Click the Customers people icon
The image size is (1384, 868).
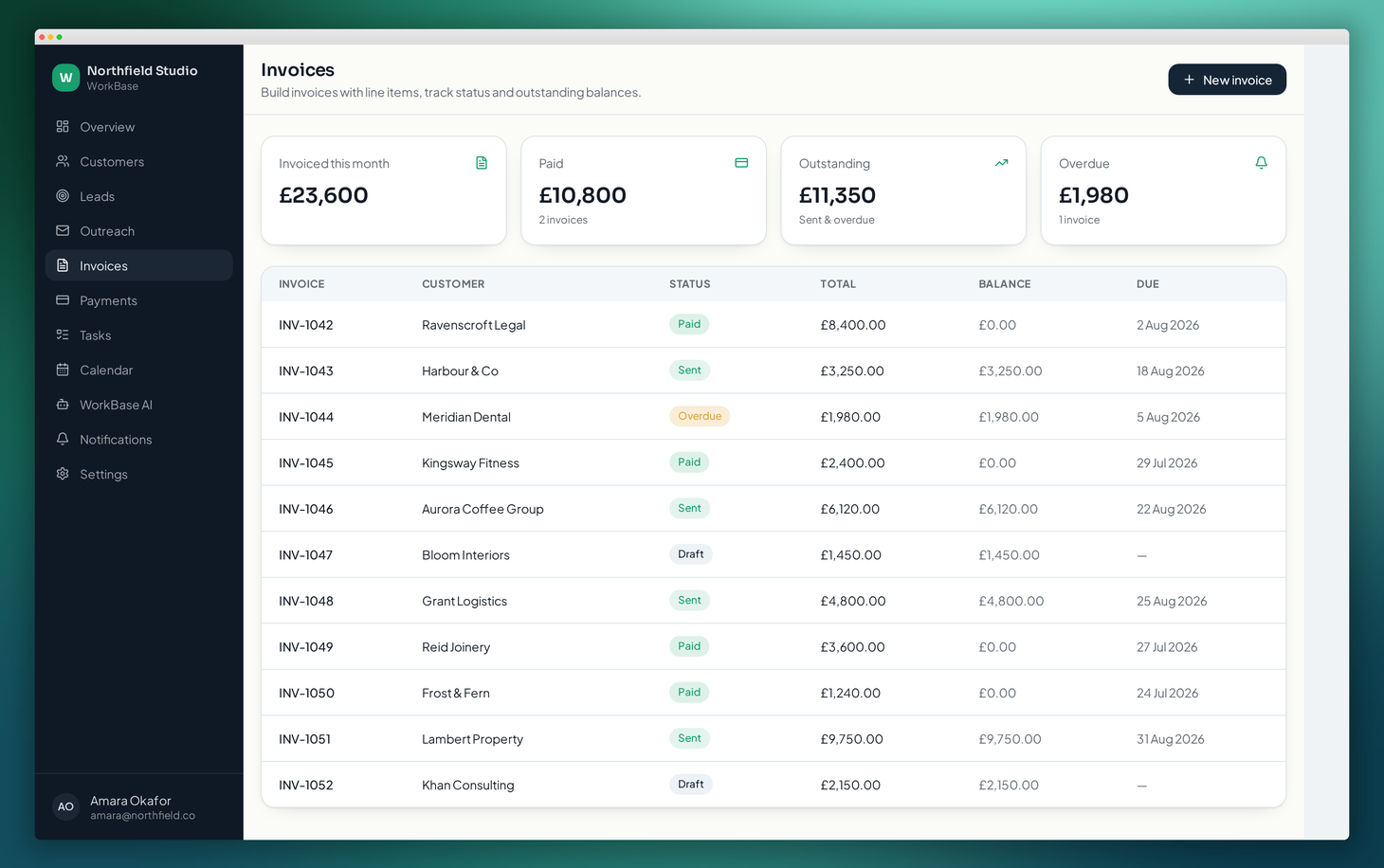click(63, 162)
